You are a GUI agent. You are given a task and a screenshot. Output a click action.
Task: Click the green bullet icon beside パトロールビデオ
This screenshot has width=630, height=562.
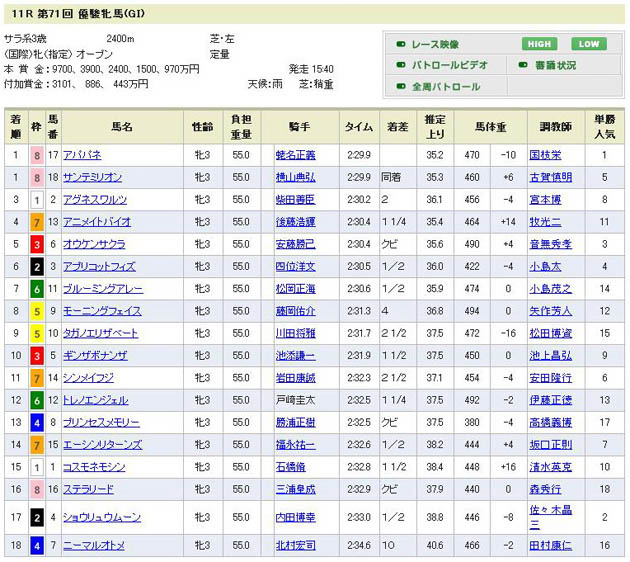click(401, 65)
